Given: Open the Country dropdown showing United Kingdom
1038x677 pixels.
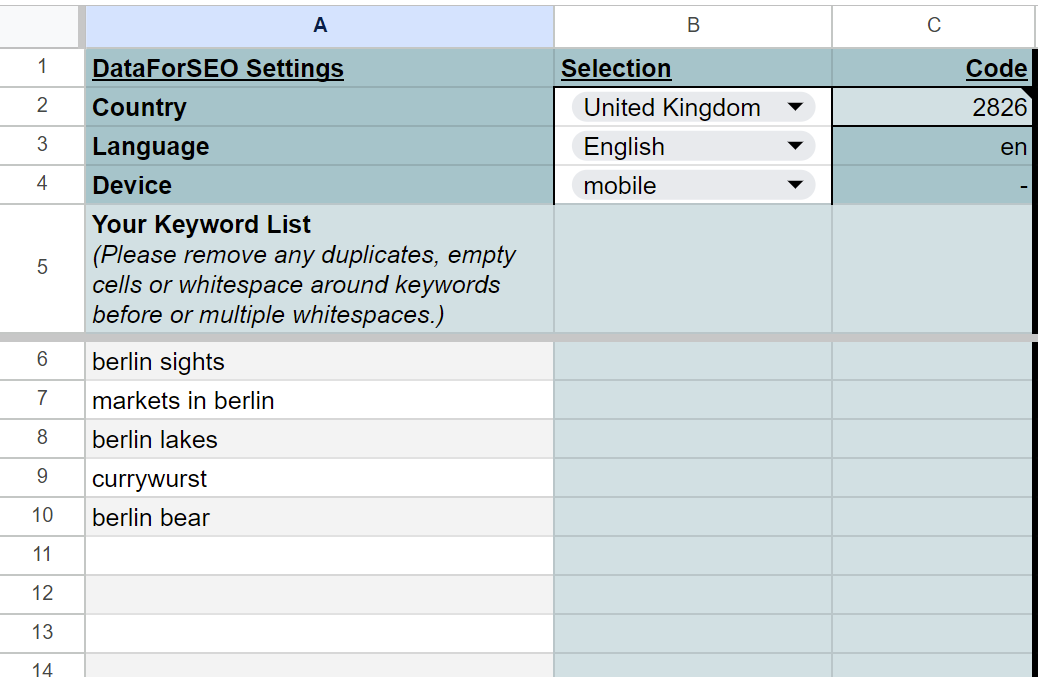Looking at the screenshot, I should pyautogui.click(x=693, y=107).
